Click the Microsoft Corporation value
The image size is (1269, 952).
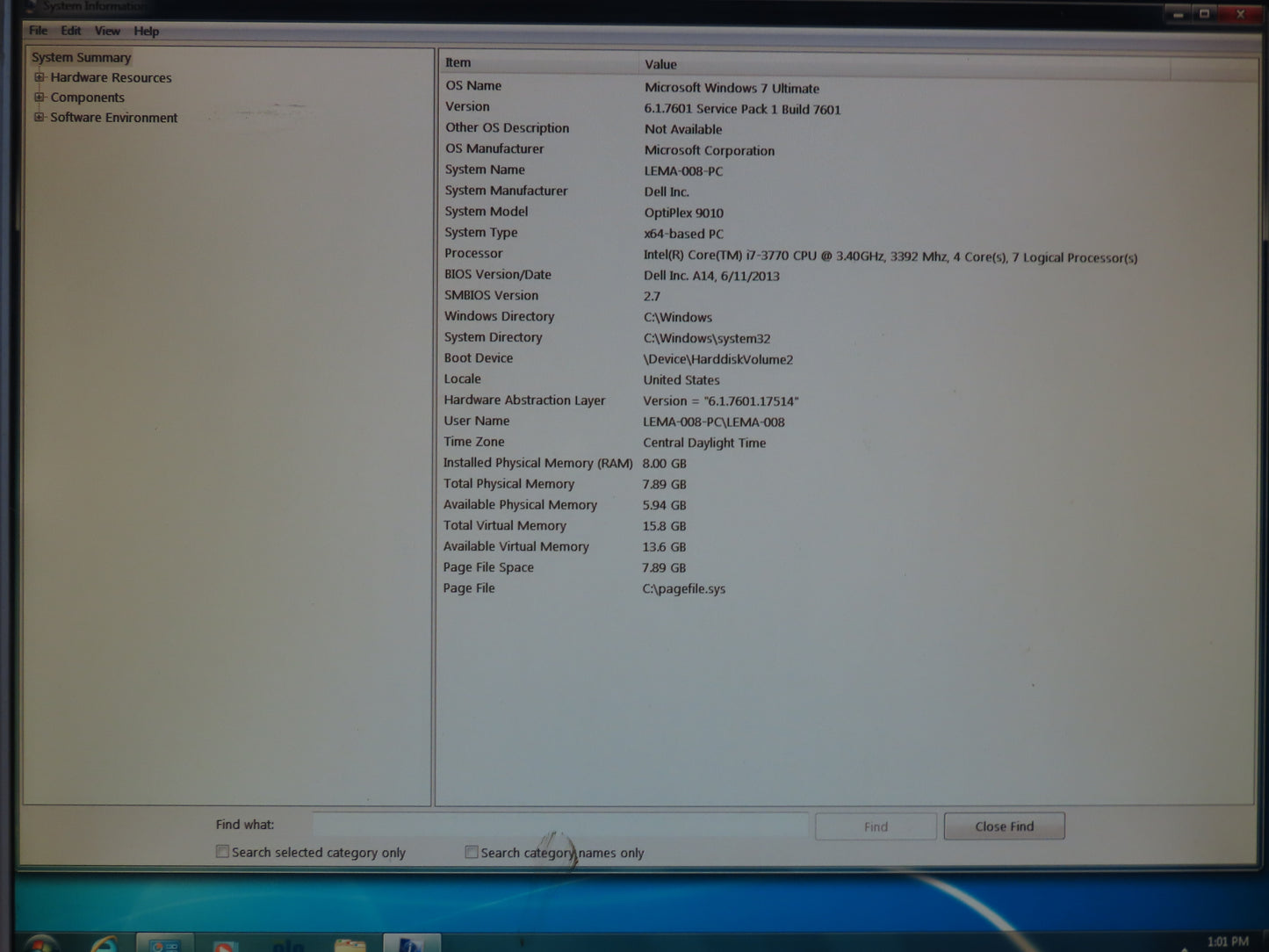tap(710, 150)
